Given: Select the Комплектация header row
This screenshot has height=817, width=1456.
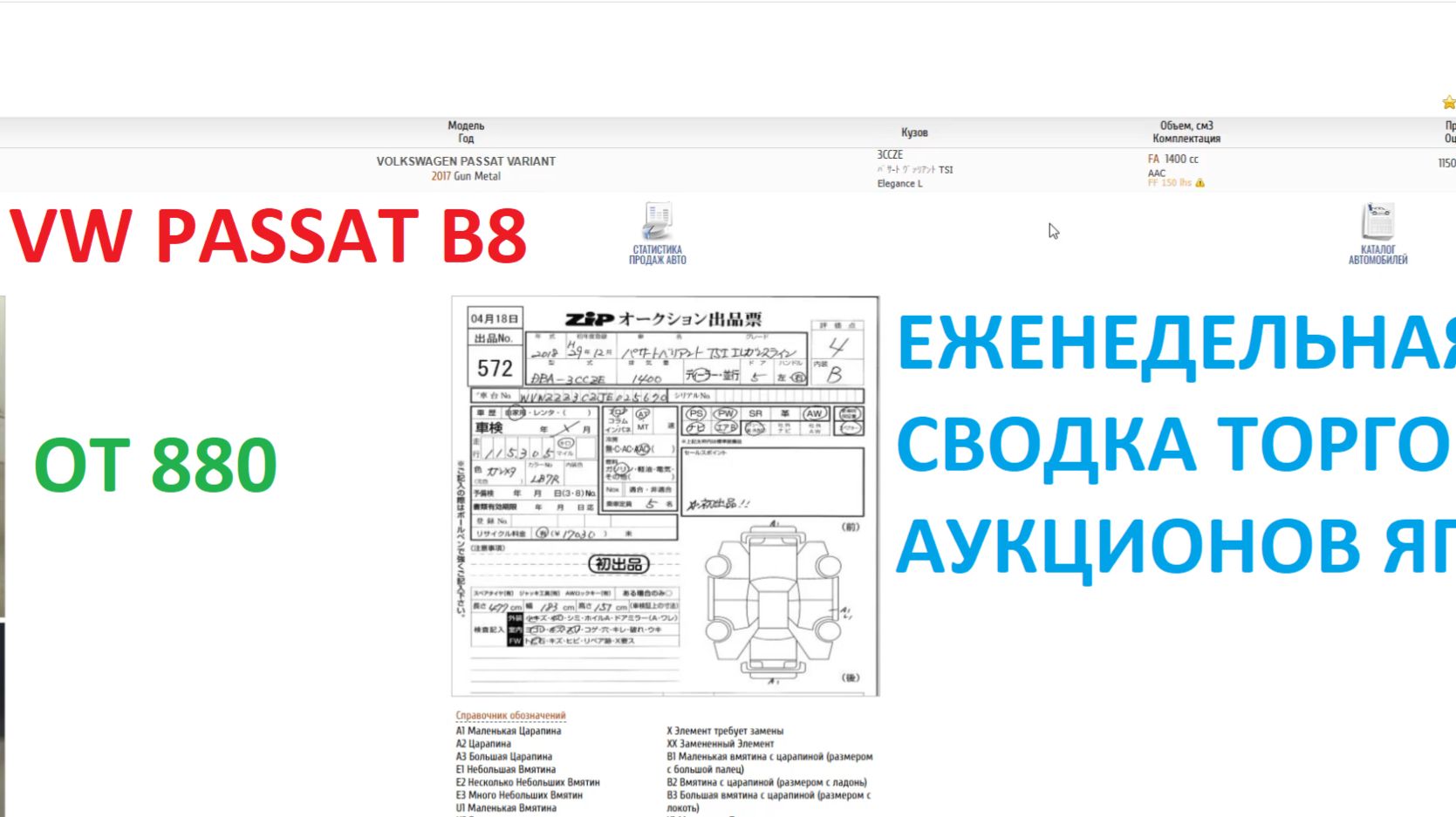Looking at the screenshot, I should tap(1188, 137).
